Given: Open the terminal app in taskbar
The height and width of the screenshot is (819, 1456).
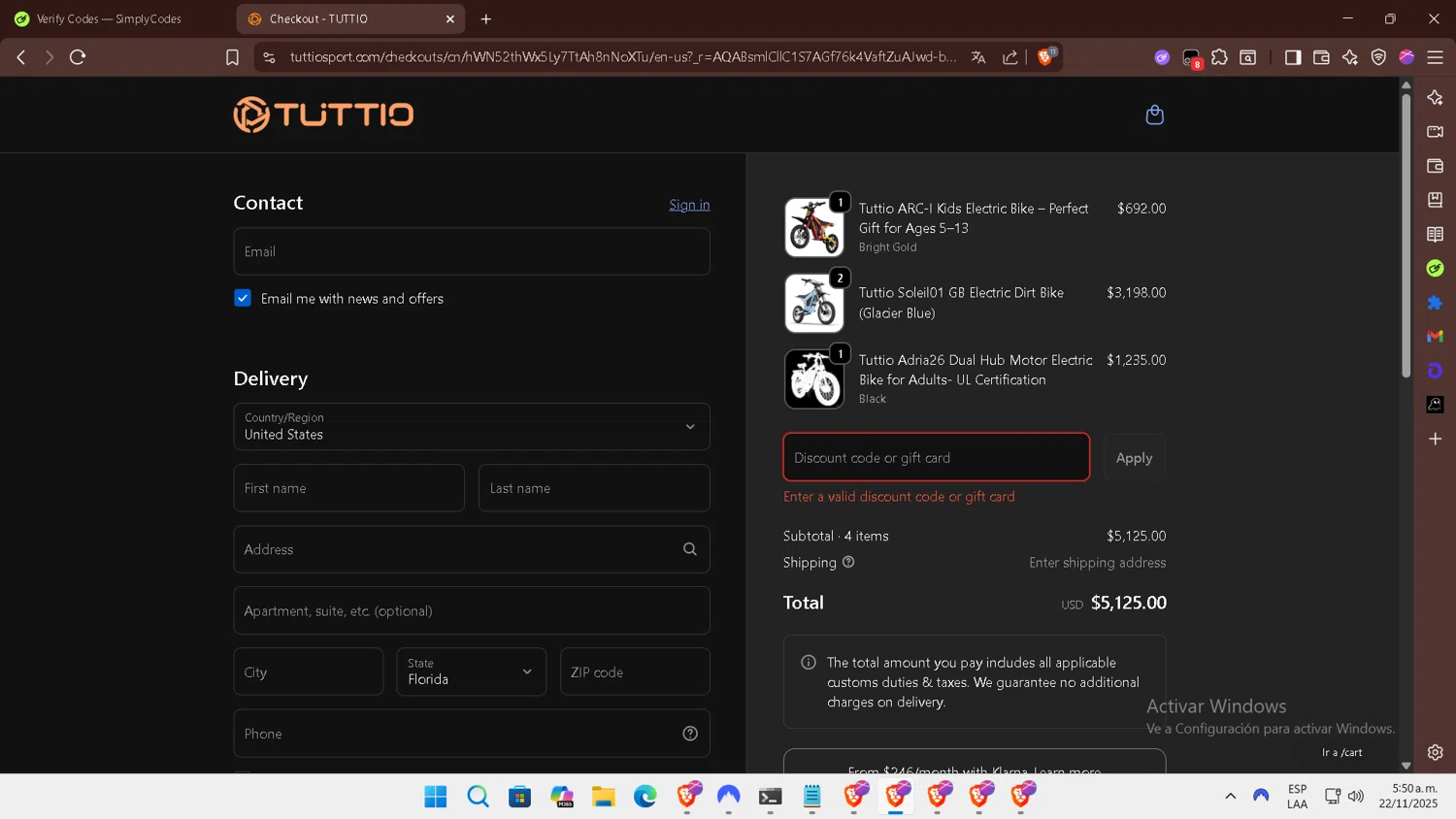Looking at the screenshot, I should (771, 797).
